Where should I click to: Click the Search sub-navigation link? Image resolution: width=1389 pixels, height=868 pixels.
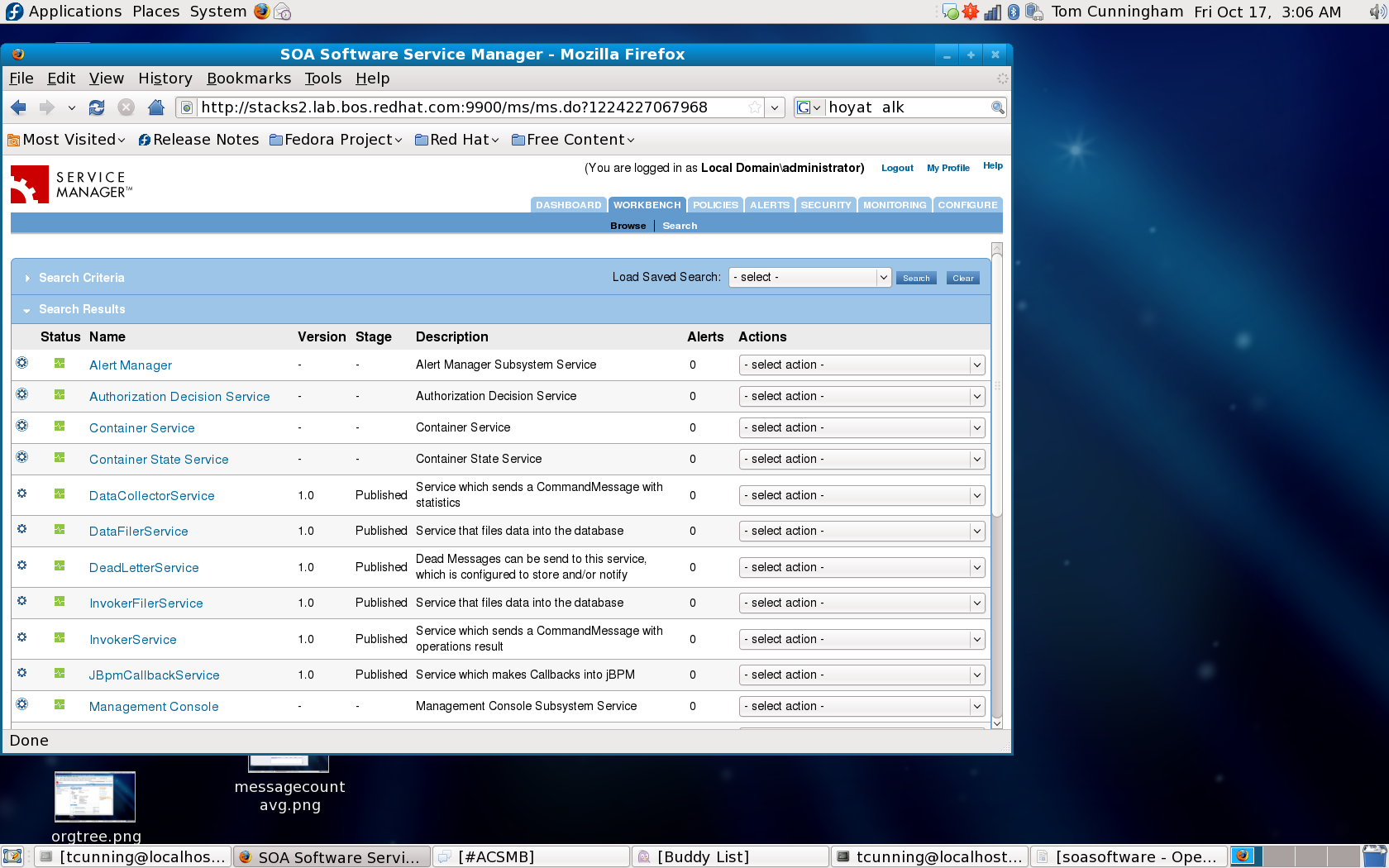coord(680,226)
